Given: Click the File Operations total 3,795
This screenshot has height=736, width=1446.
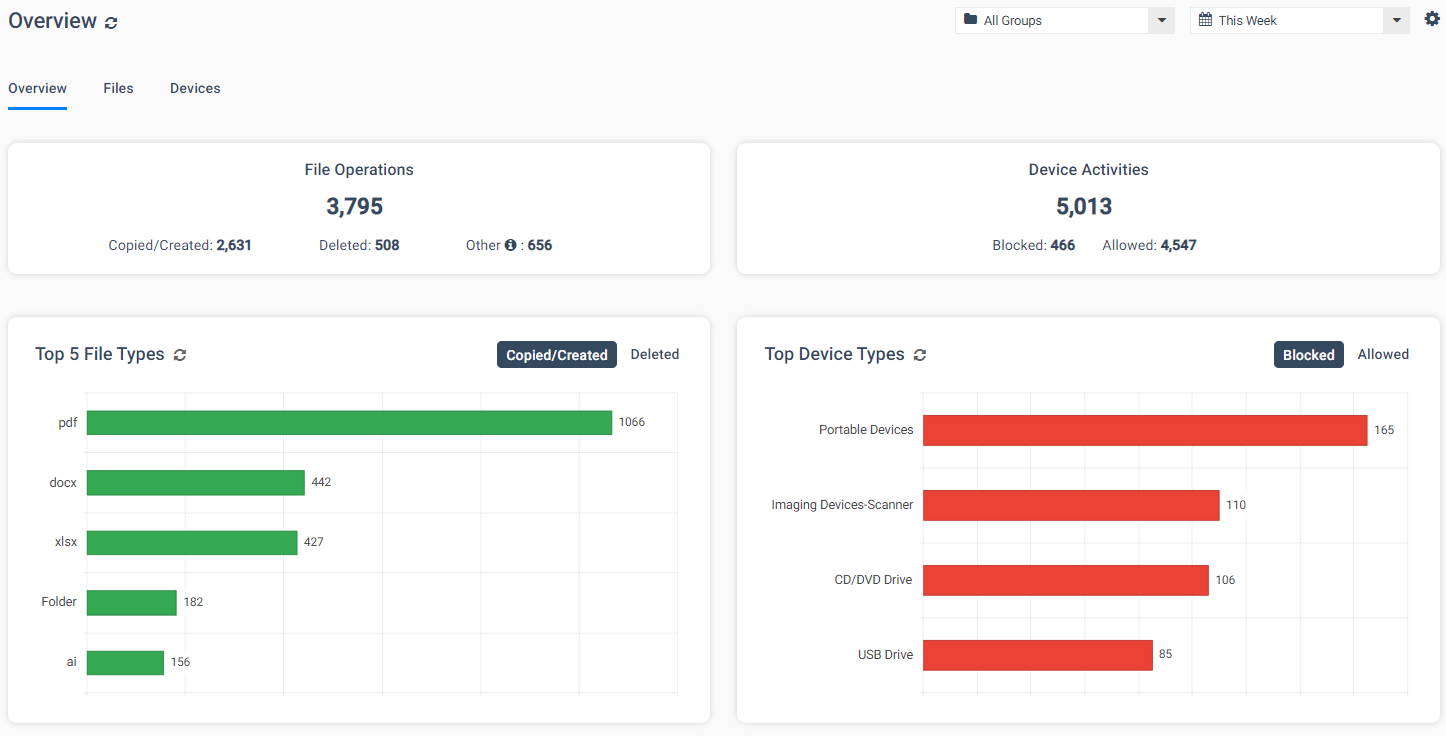Looking at the screenshot, I should 355,207.
